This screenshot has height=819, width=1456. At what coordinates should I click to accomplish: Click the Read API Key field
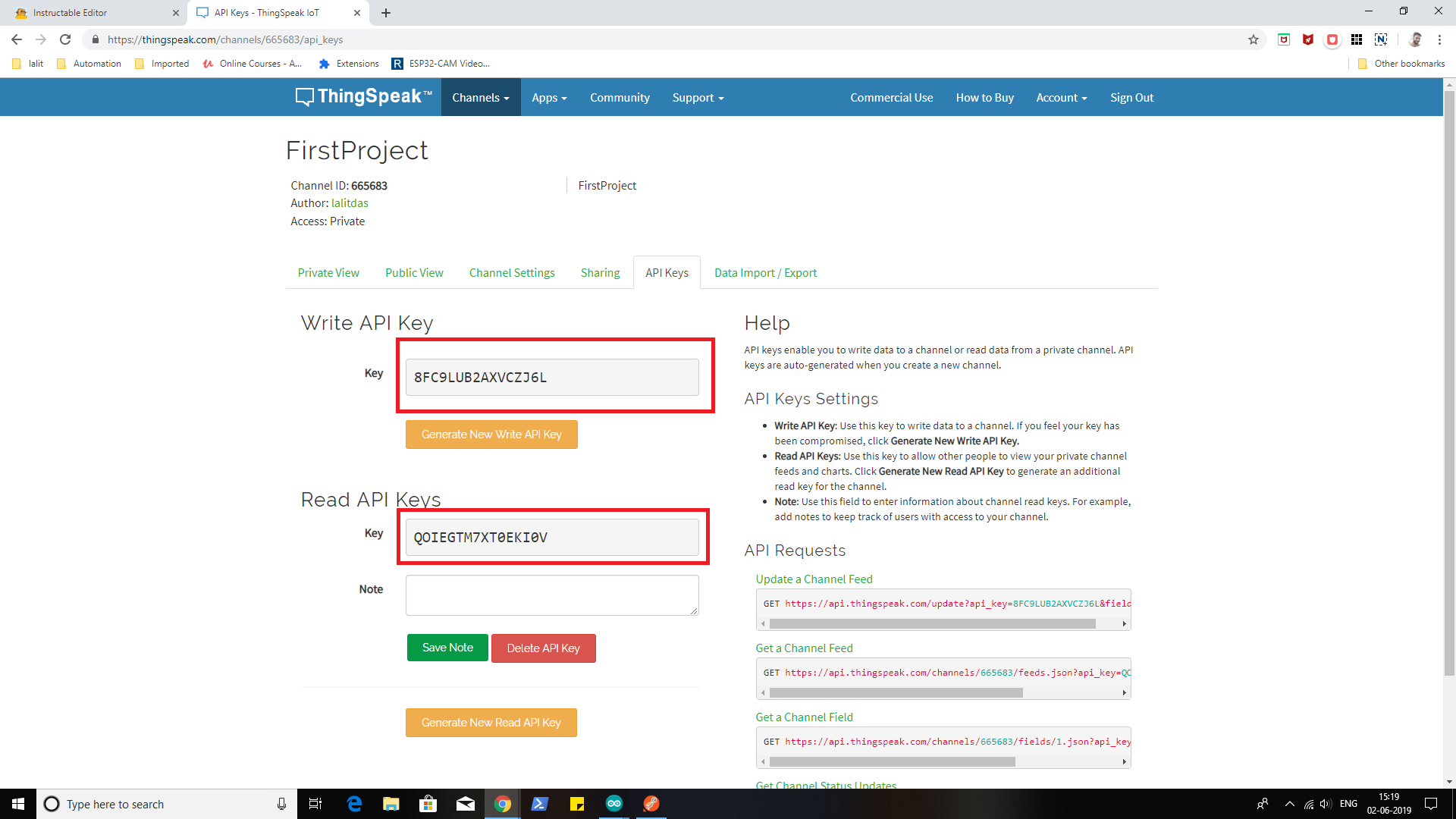click(x=552, y=537)
